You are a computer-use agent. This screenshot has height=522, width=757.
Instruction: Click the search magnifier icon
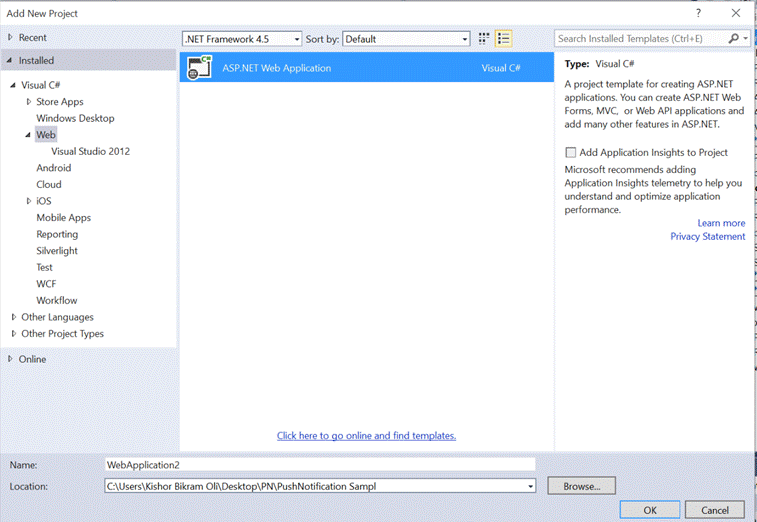(733, 38)
